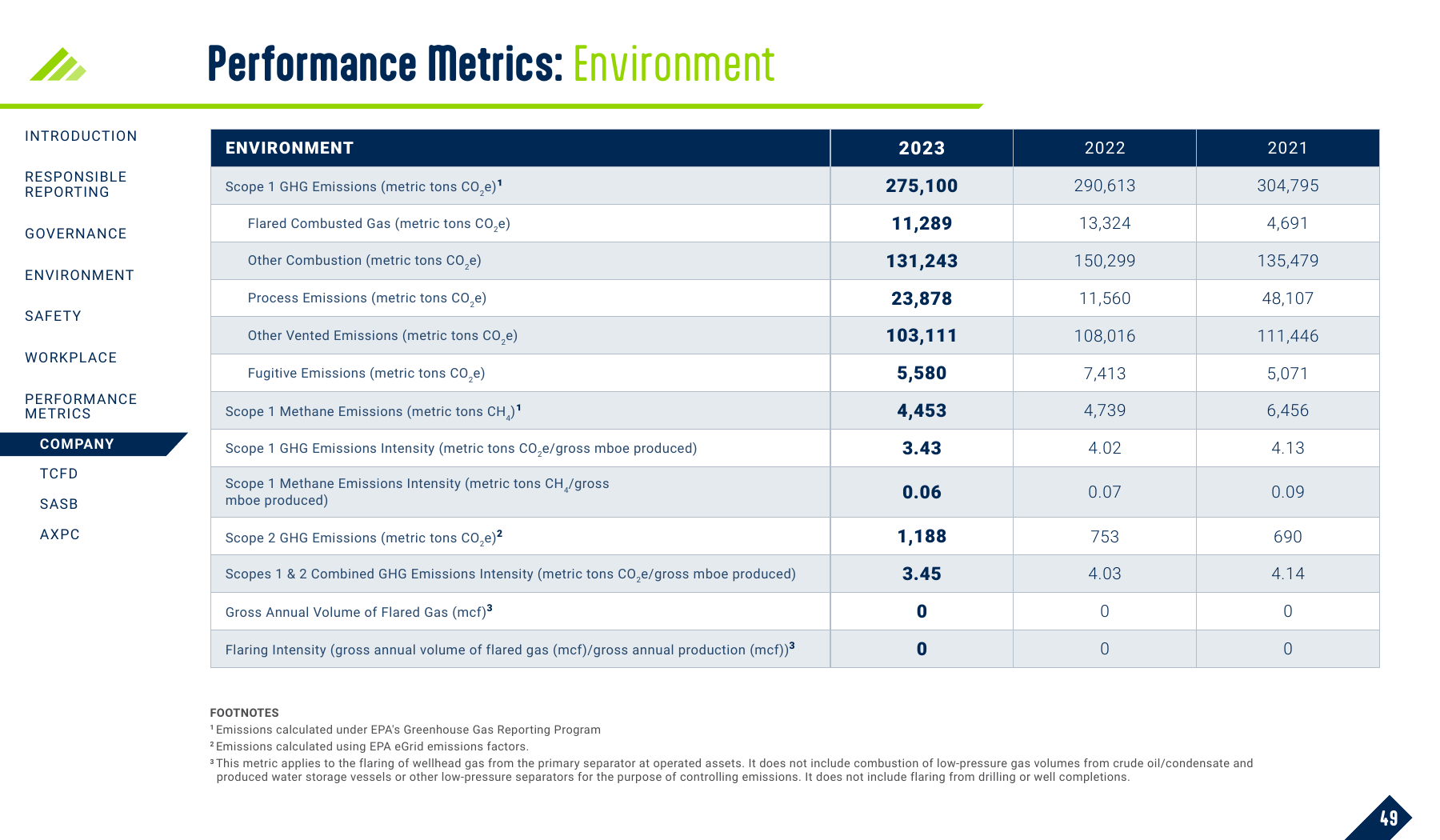Go to the Workplace section

pyautogui.click(x=71, y=358)
